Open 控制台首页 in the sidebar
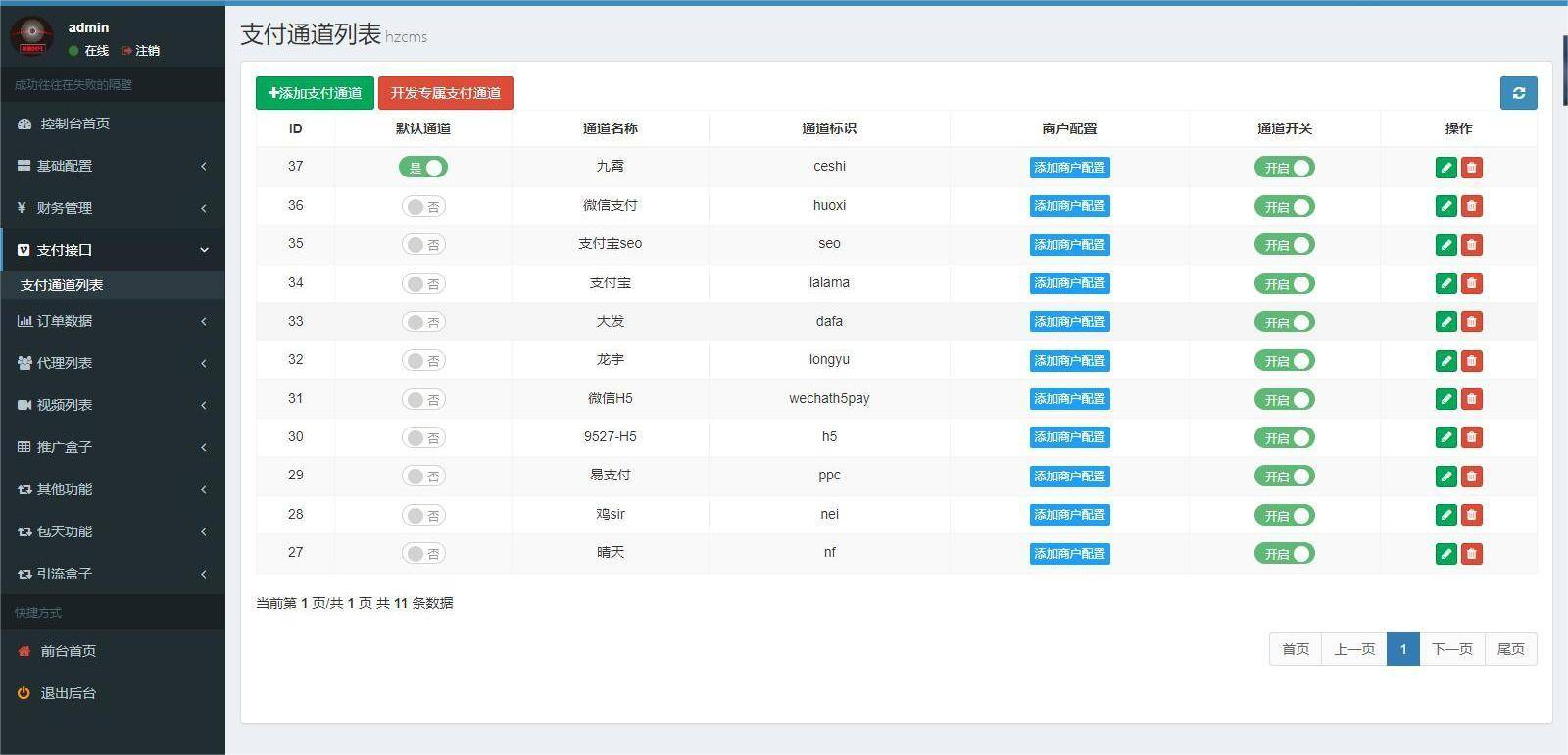 pyautogui.click(x=113, y=124)
